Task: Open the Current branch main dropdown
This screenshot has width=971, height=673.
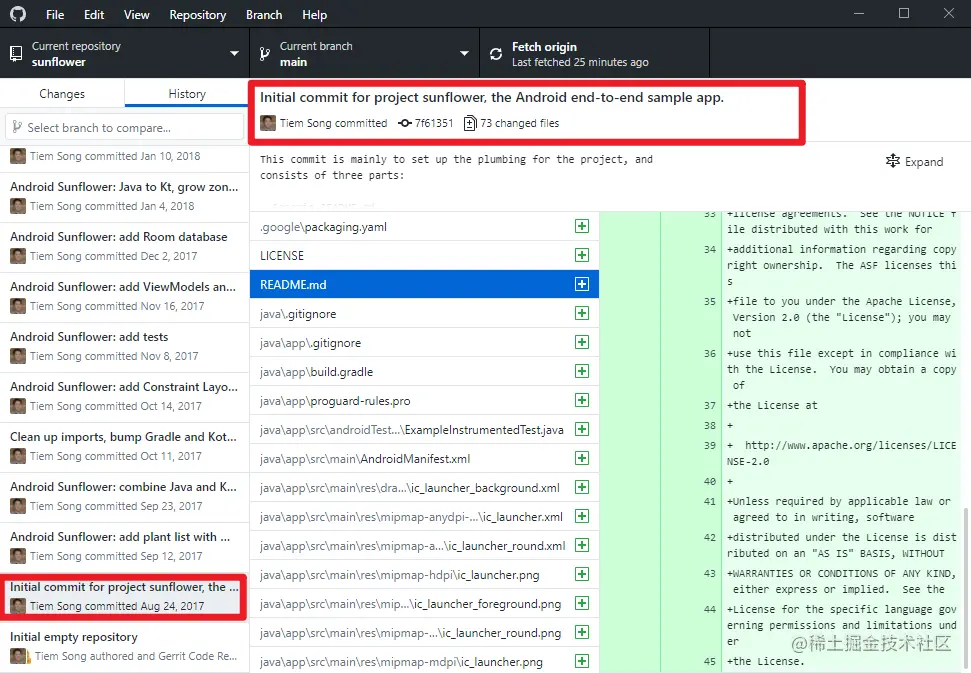Action: point(364,53)
